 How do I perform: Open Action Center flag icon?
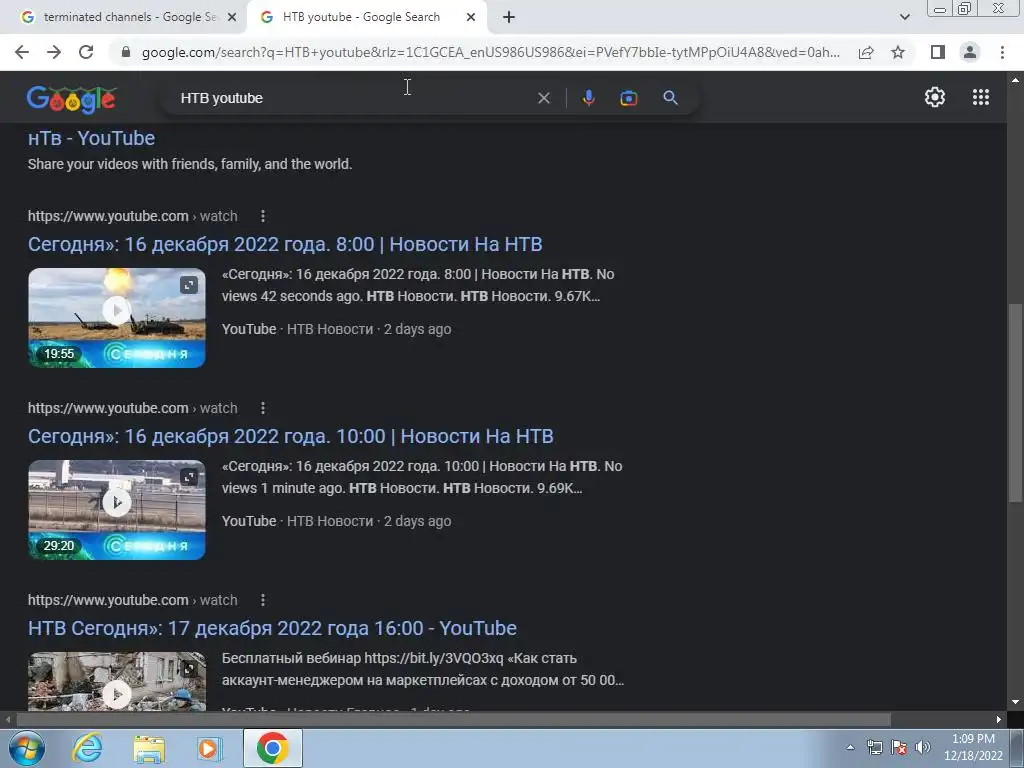click(x=899, y=747)
